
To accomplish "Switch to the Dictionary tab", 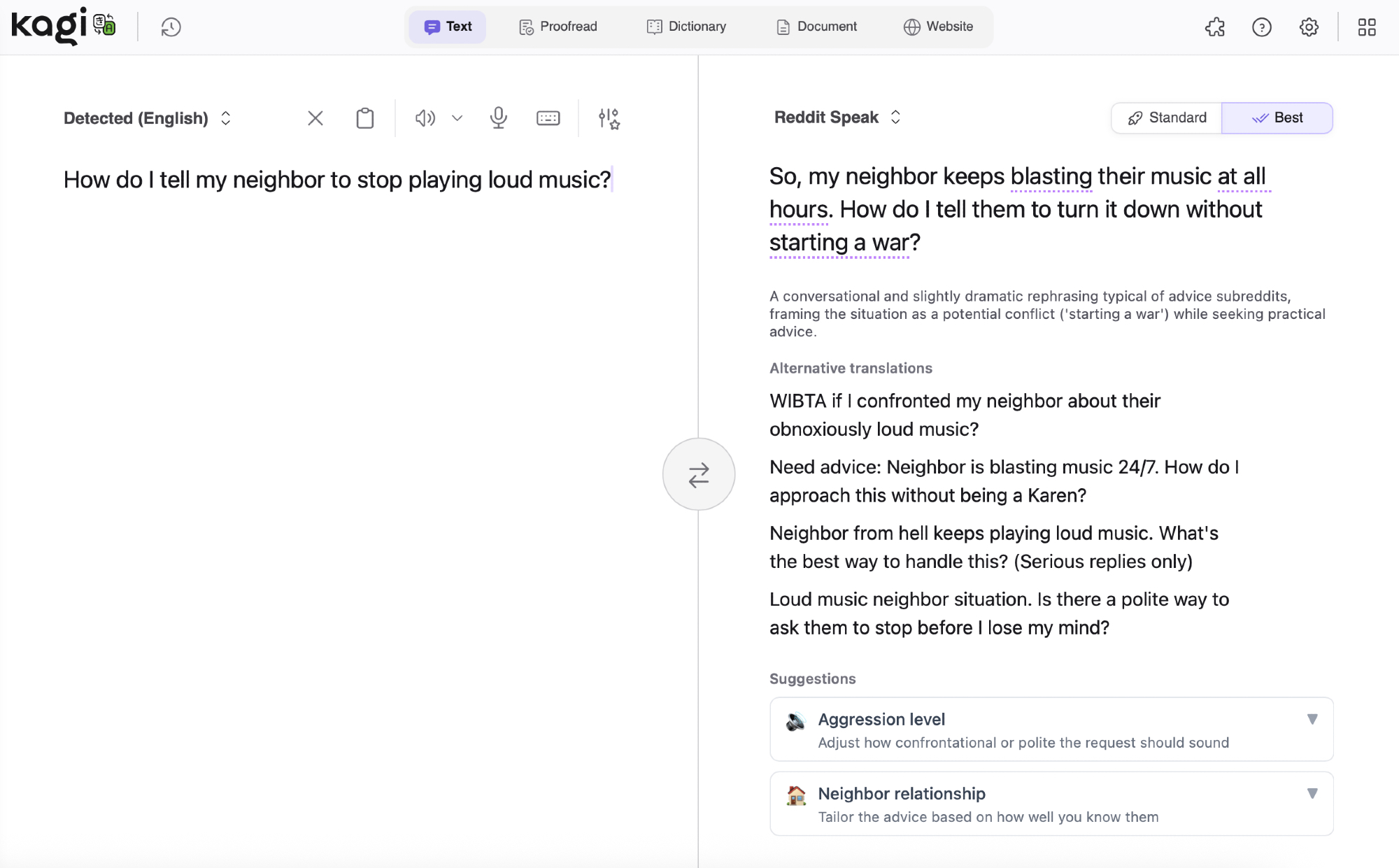I will 687,27.
